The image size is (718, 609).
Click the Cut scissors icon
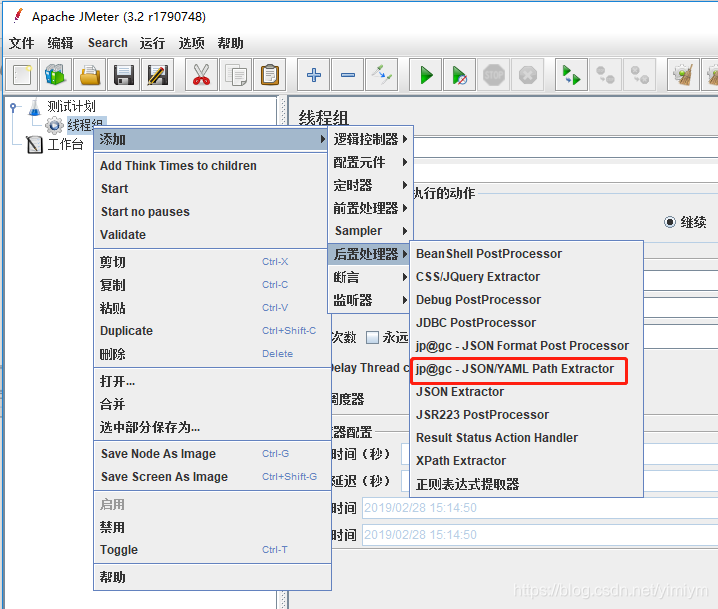click(201, 75)
